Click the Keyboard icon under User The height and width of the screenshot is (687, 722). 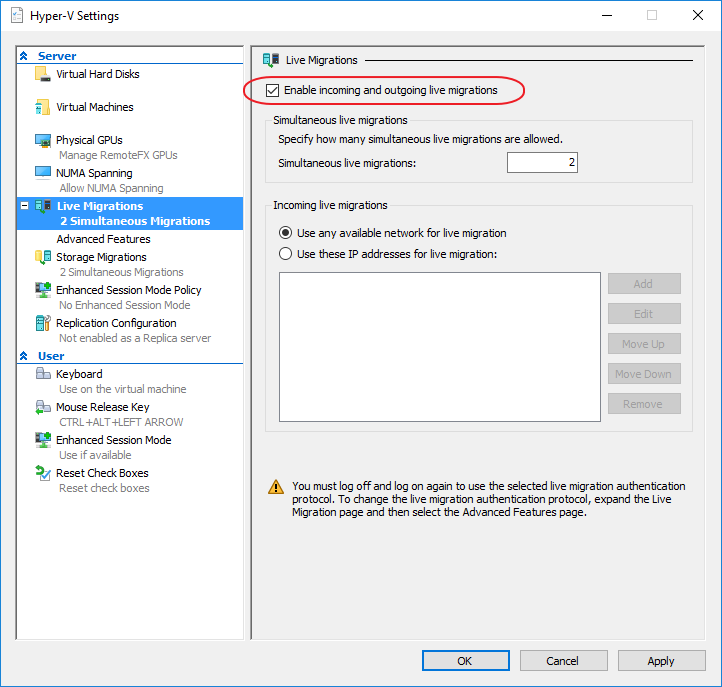coord(43,373)
